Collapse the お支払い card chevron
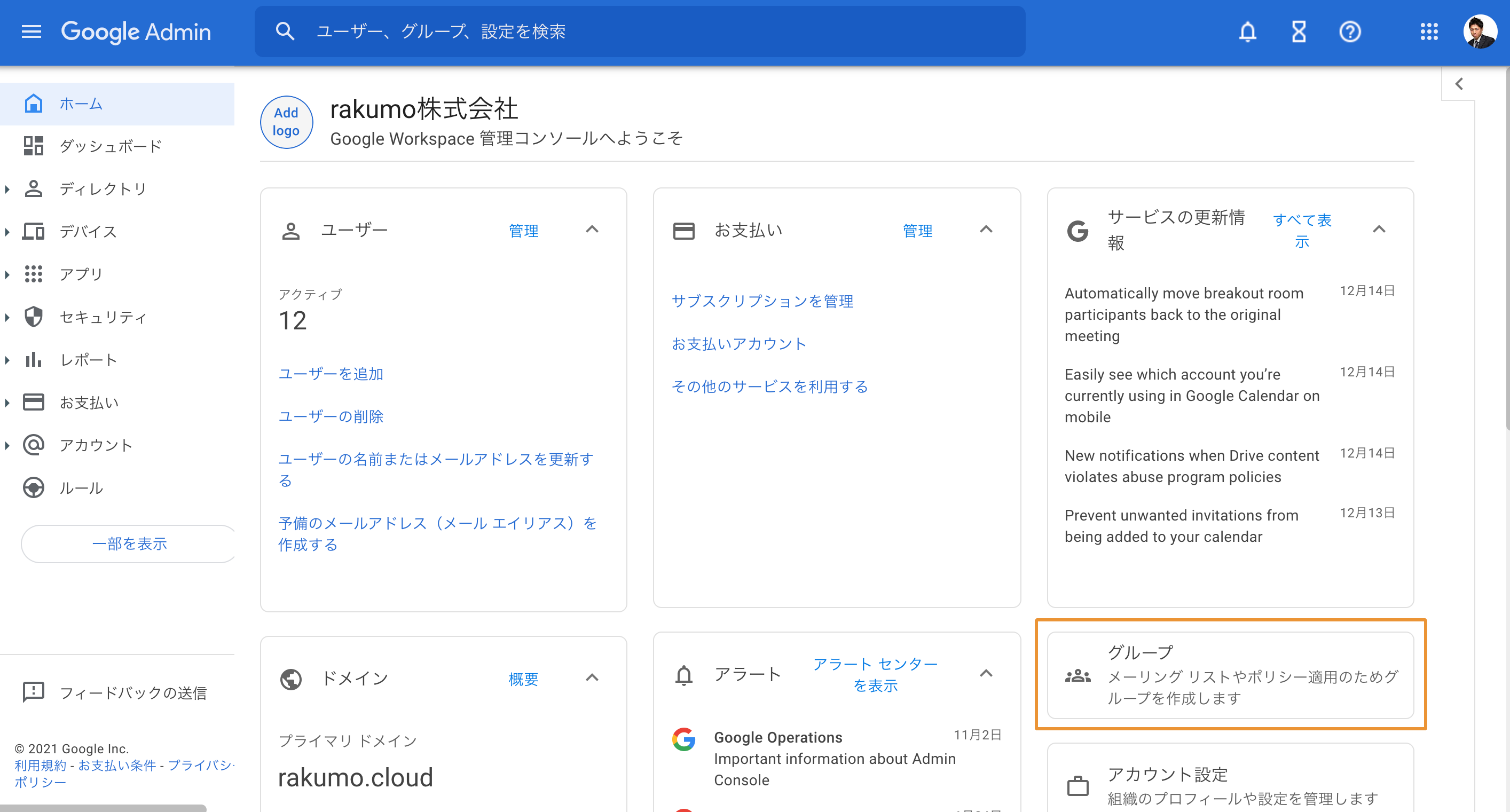The image size is (1510, 812). (x=986, y=229)
